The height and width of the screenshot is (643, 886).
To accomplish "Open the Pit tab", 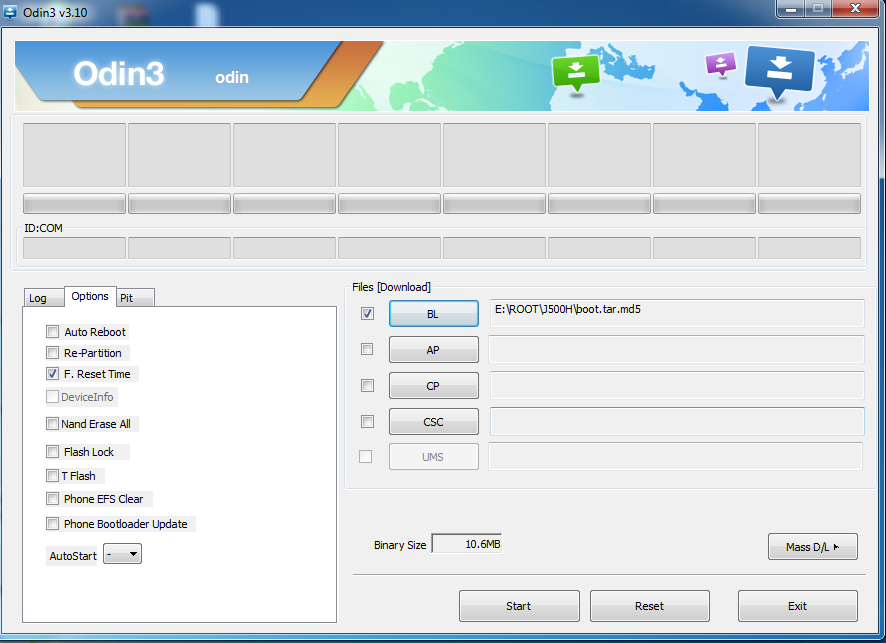I will pyautogui.click(x=135, y=298).
